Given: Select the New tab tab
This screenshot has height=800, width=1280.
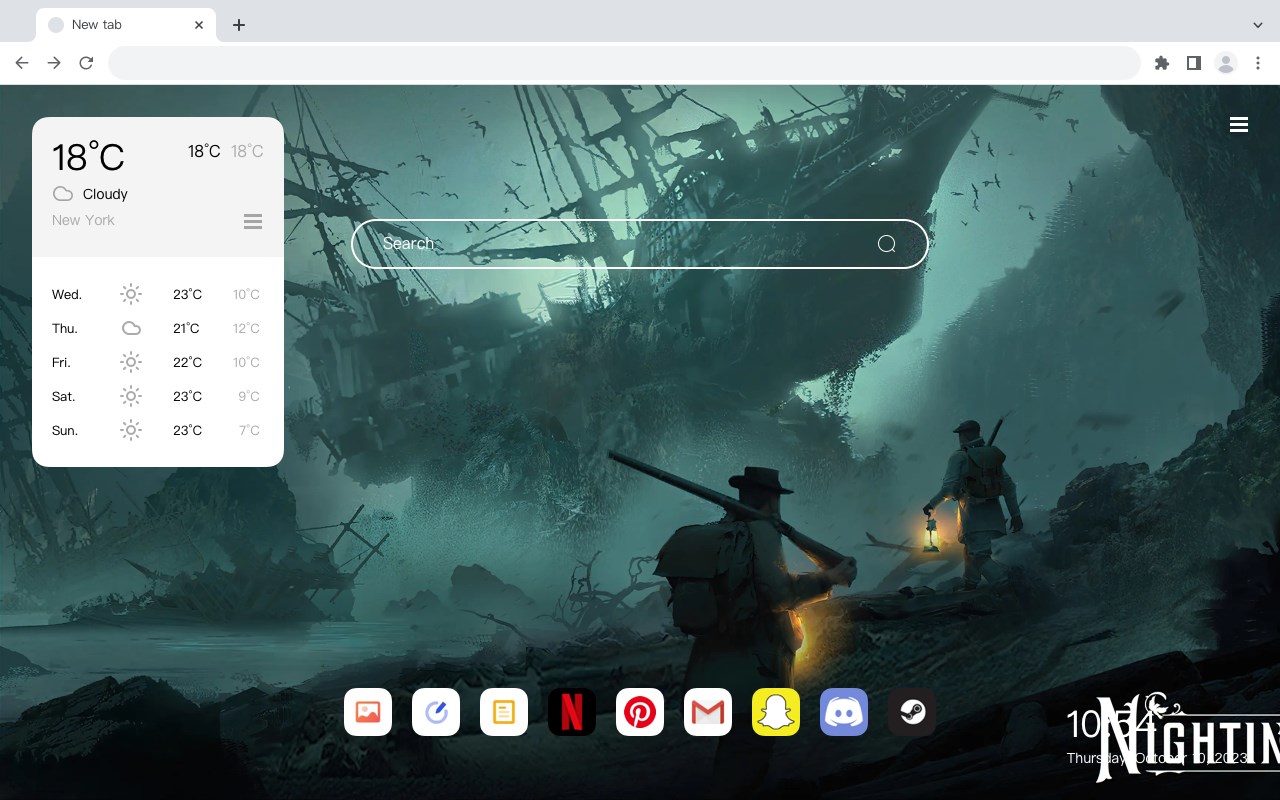Looking at the screenshot, I should pyautogui.click(x=126, y=25).
